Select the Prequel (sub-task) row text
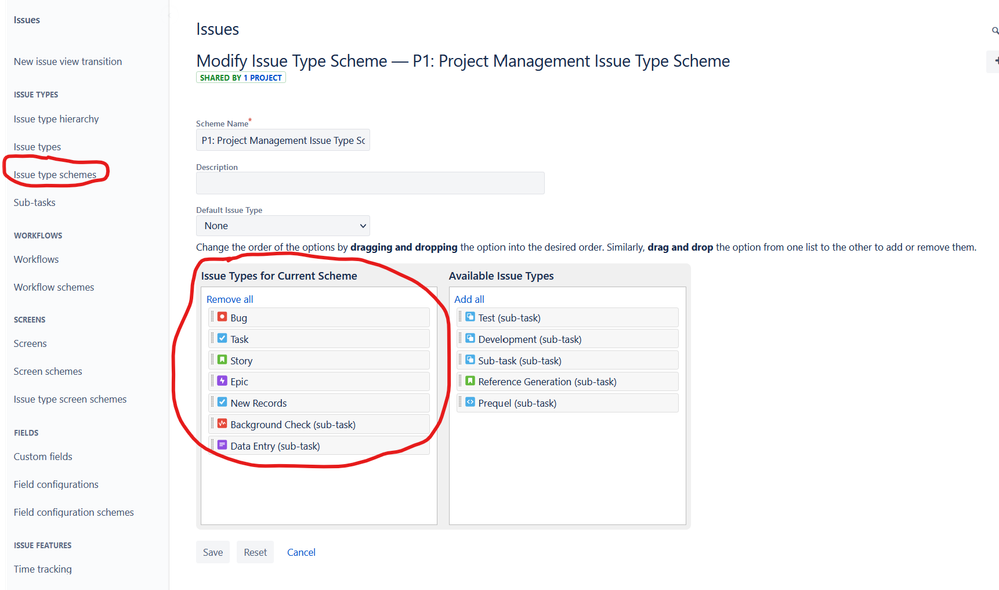999x590 pixels. (x=517, y=403)
